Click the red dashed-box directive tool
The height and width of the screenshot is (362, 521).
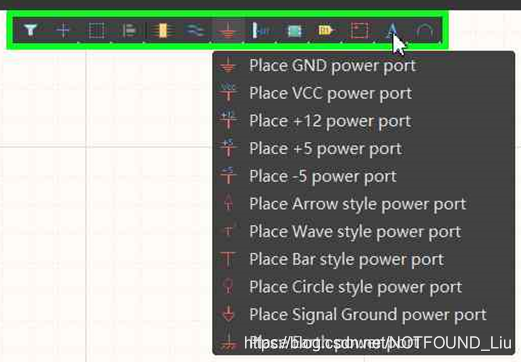[360, 30]
